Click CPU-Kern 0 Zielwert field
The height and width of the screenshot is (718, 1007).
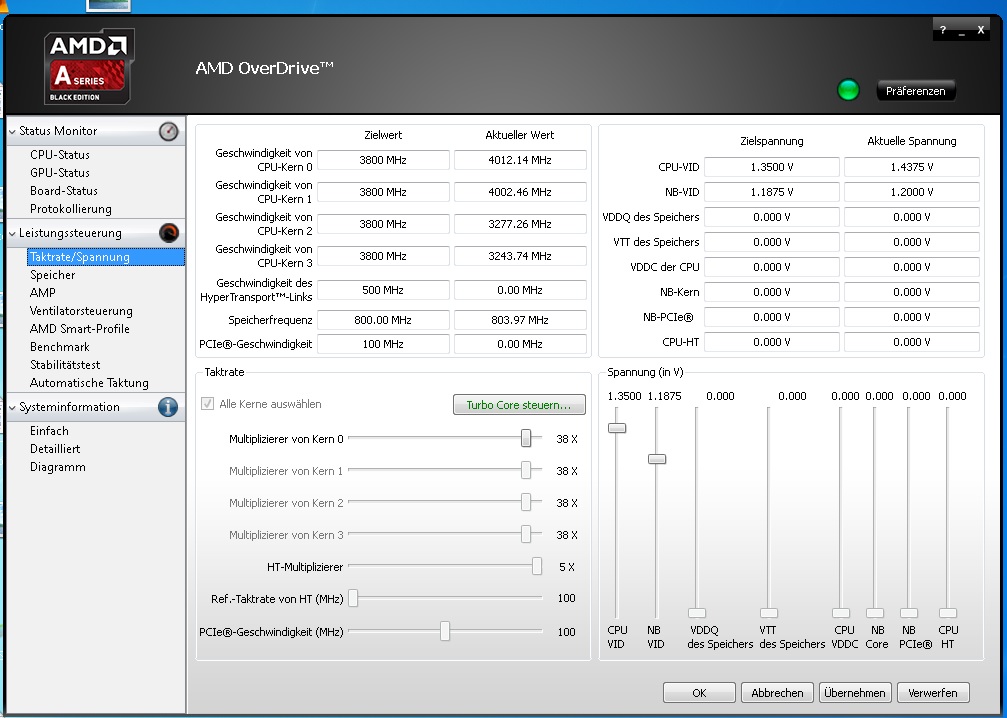pos(383,160)
